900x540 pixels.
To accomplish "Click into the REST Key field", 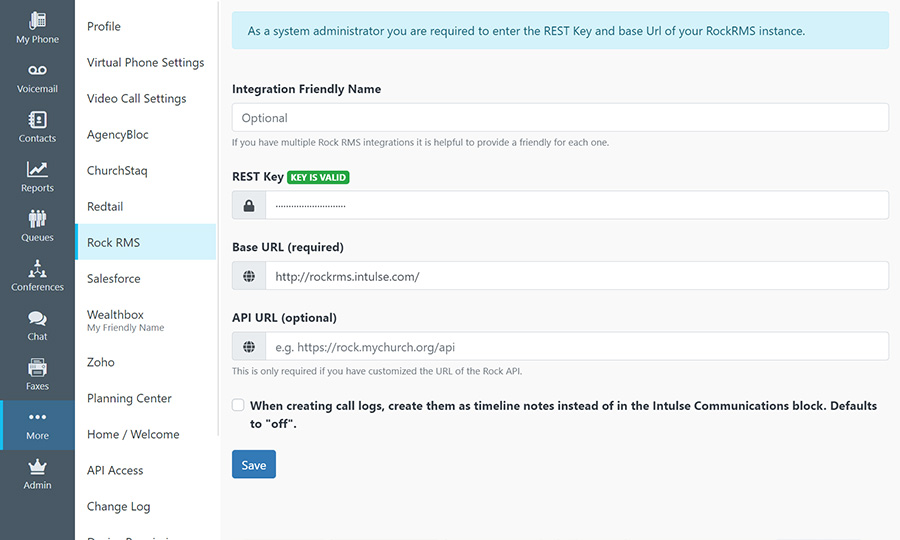I will coord(577,205).
